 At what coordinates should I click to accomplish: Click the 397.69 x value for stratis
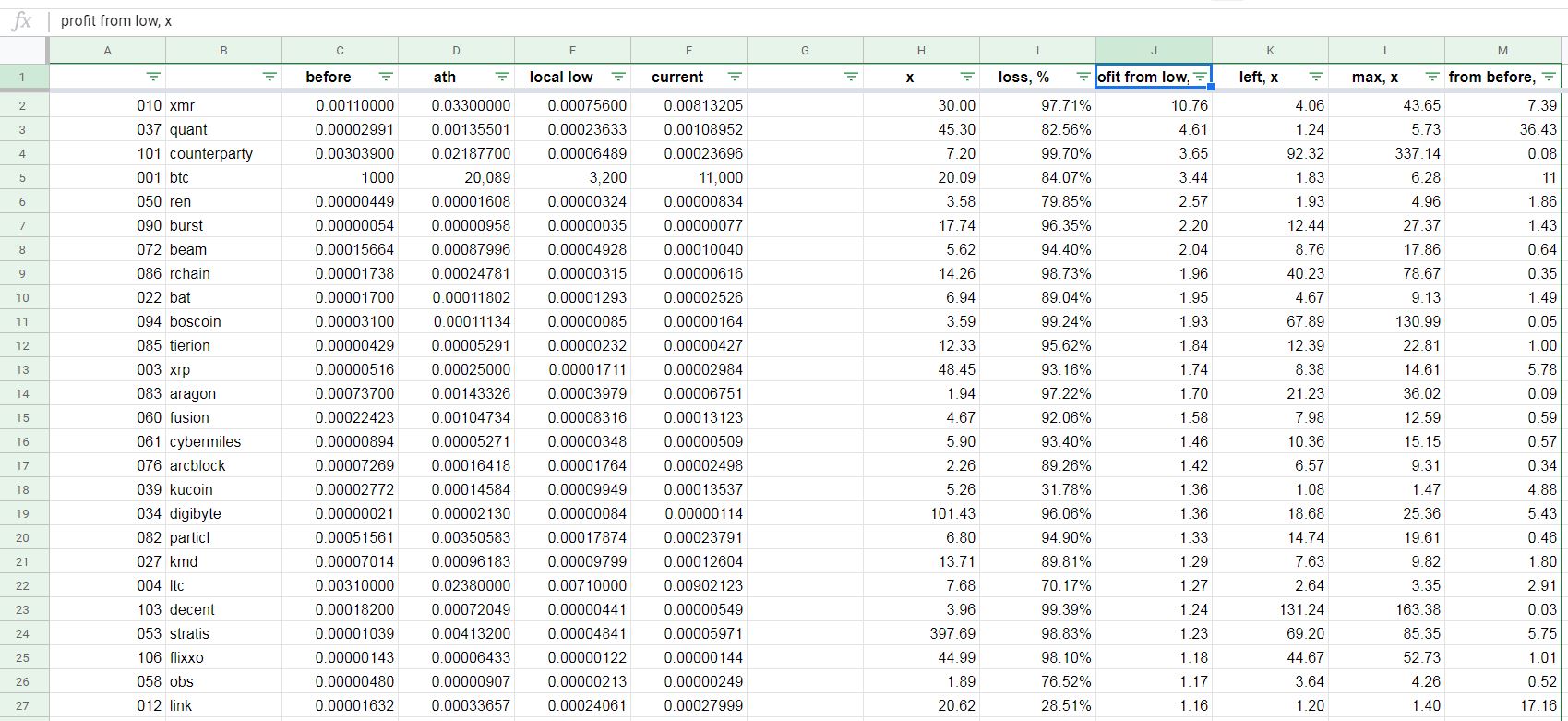pyautogui.click(x=921, y=633)
